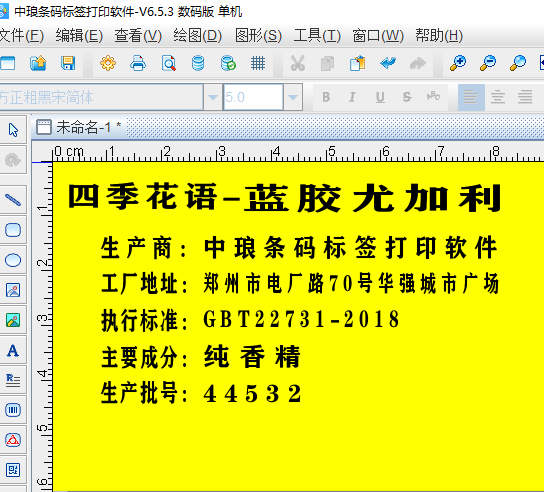
Task: Select the ellipse drawing tool
Action: tap(13, 260)
